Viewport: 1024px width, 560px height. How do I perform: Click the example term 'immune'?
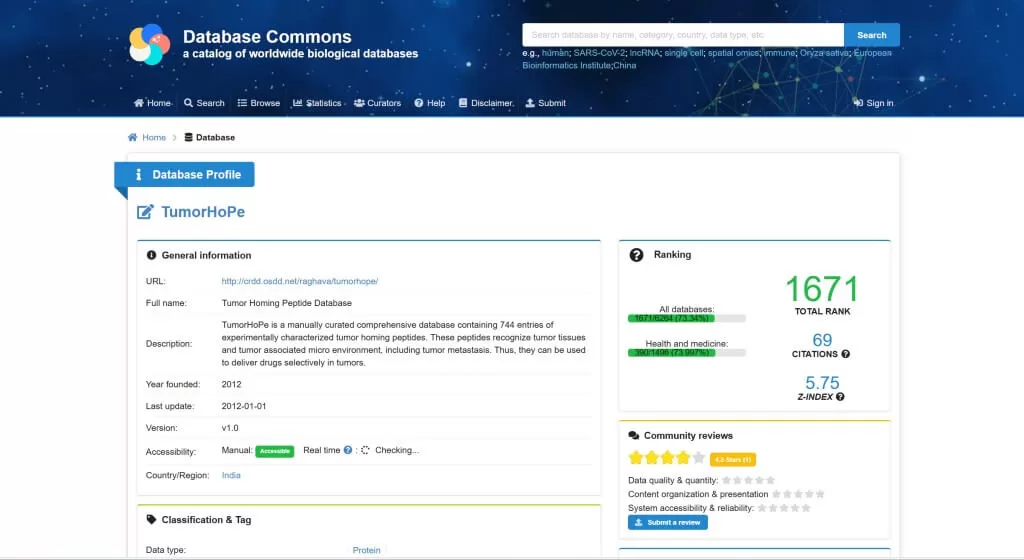pos(779,53)
